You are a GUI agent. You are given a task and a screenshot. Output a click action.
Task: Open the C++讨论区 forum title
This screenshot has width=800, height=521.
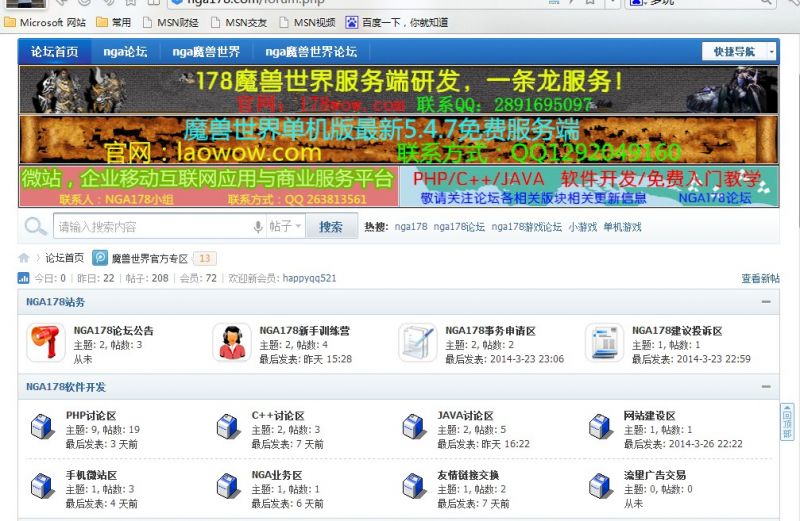click(x=278, y=415)
